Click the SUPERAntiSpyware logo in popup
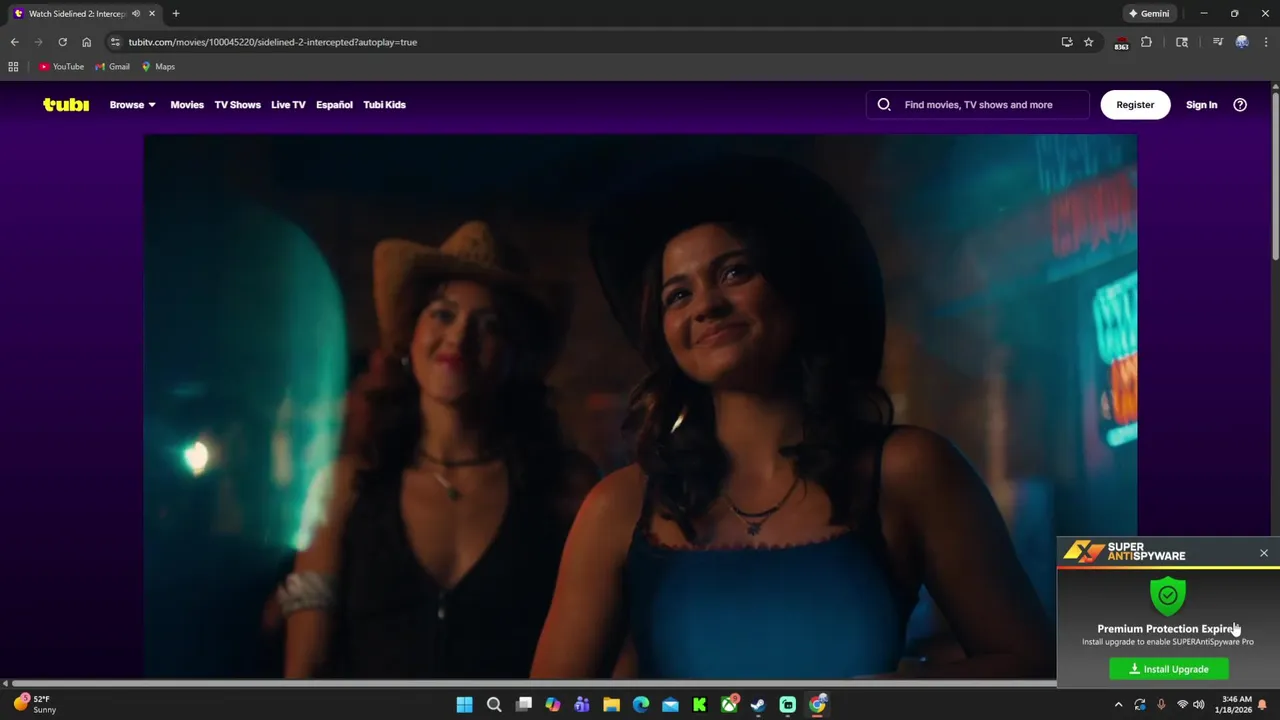1280x720 pixels. point(1124,552)
